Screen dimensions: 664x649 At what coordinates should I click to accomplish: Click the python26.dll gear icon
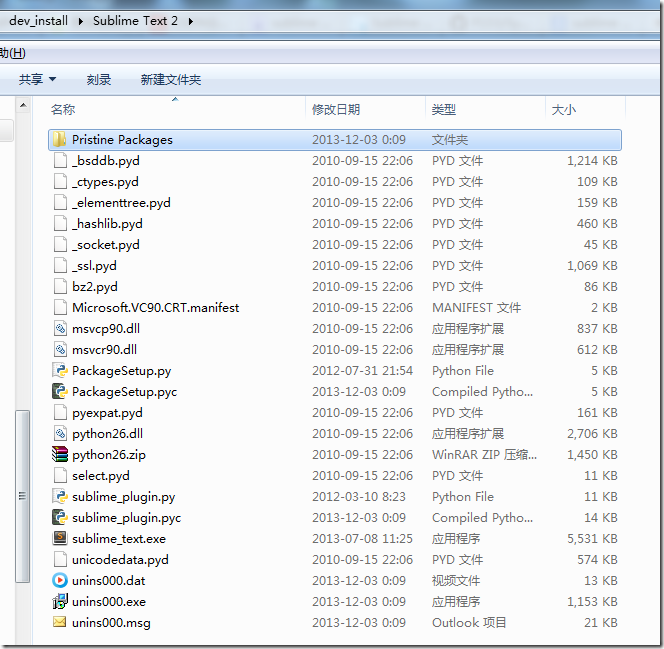pos(60,434)
